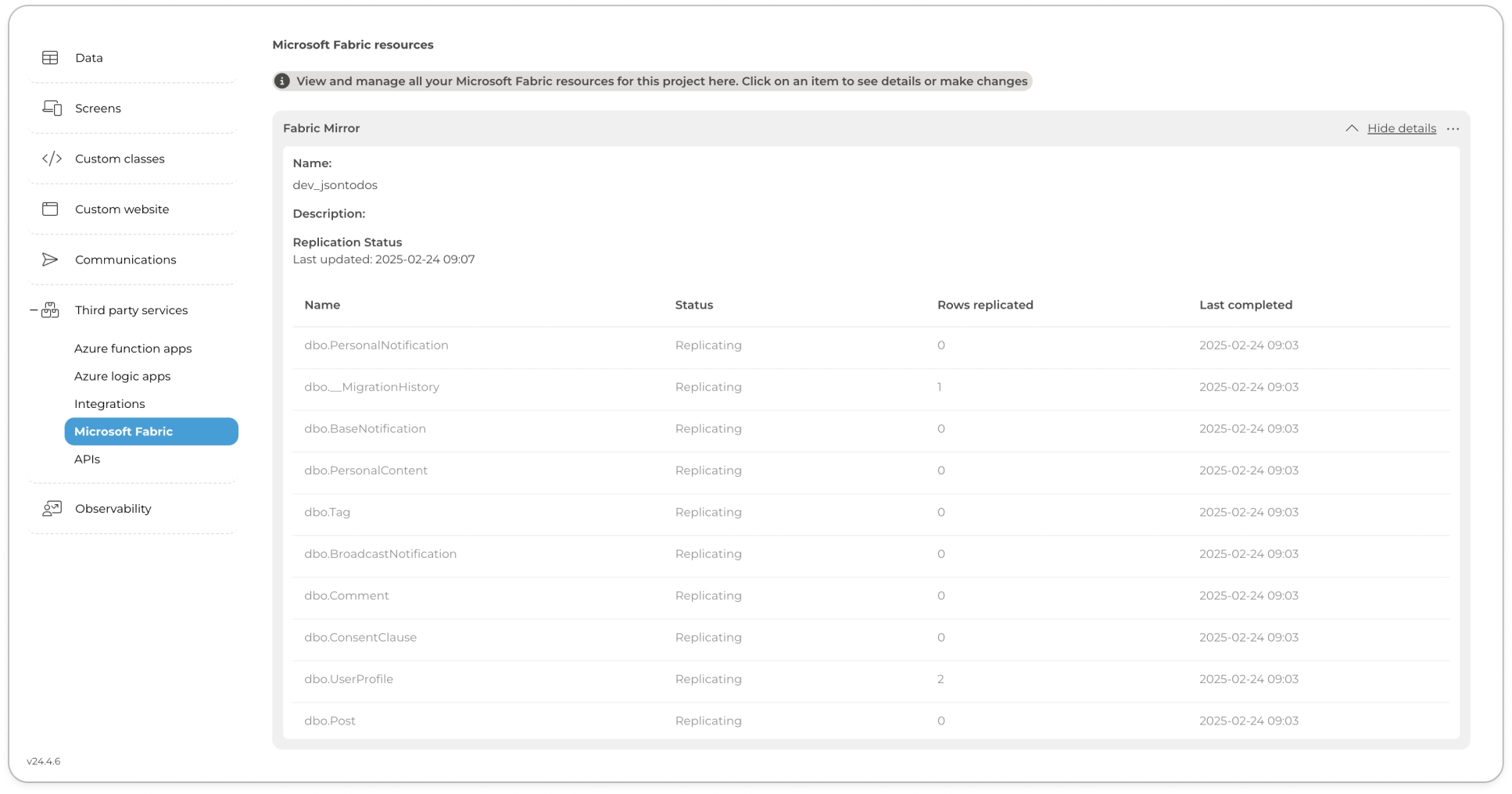Click the info icon in the banner

click(x=282, y=81)
